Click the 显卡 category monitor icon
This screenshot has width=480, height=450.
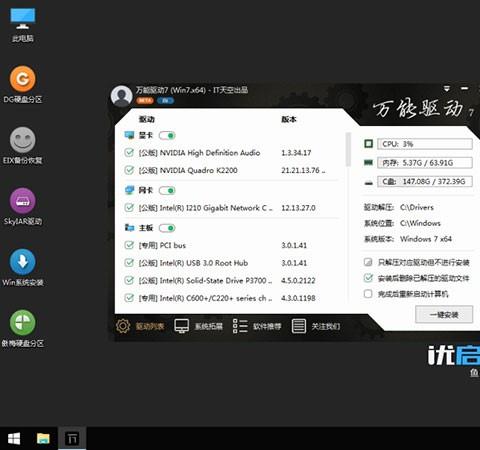pyautogui.click(x=129, y=135)
